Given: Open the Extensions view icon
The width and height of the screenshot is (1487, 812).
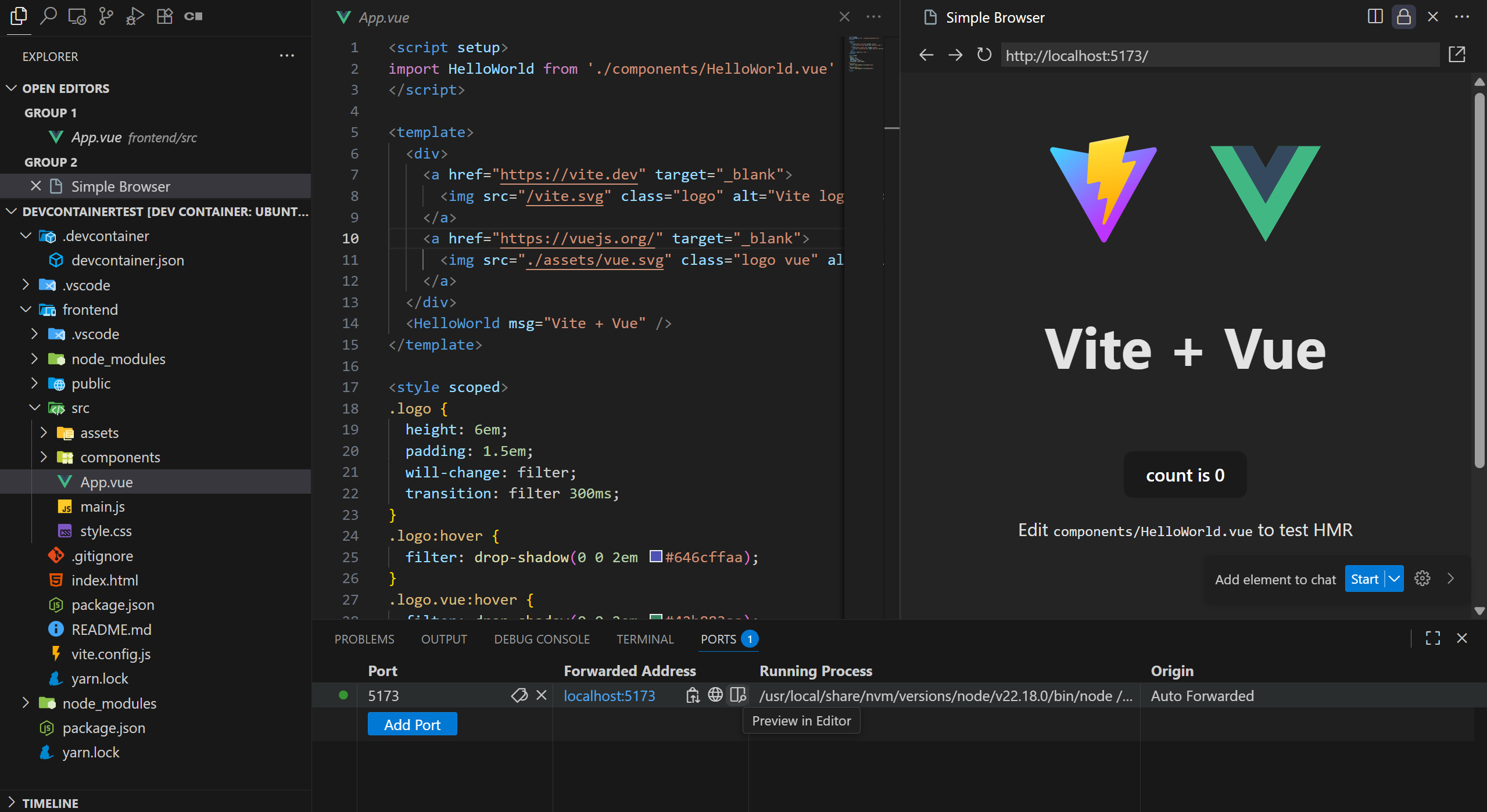Looking at the screenshot, I should click(x=164, y=16).
